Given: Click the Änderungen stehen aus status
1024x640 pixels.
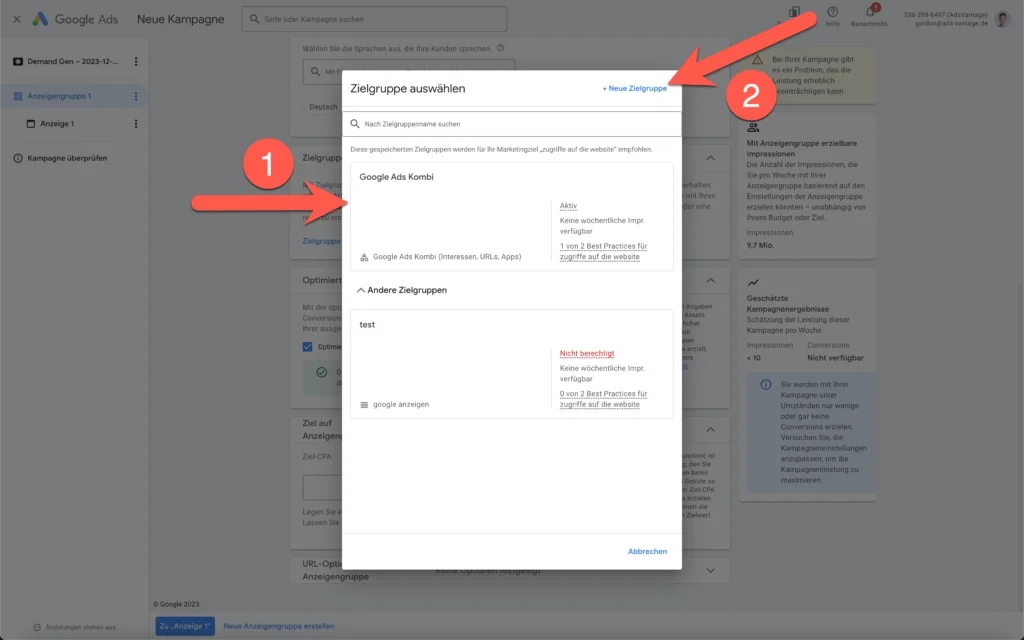Looking at the screenshot, I should (74, 627).
